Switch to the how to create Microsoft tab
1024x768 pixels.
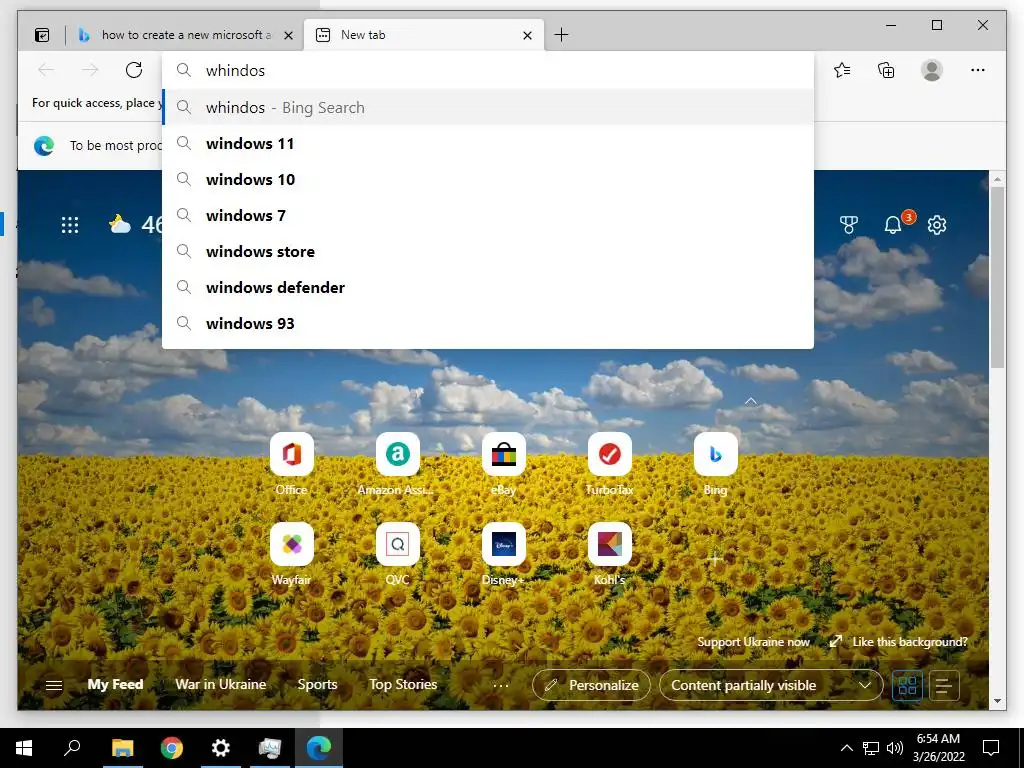185,35
